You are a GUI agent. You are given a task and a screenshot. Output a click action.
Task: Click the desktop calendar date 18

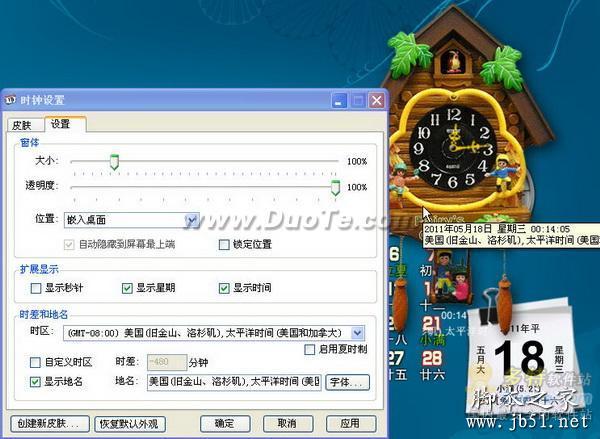pyautogui.click(x=520, y=358)
